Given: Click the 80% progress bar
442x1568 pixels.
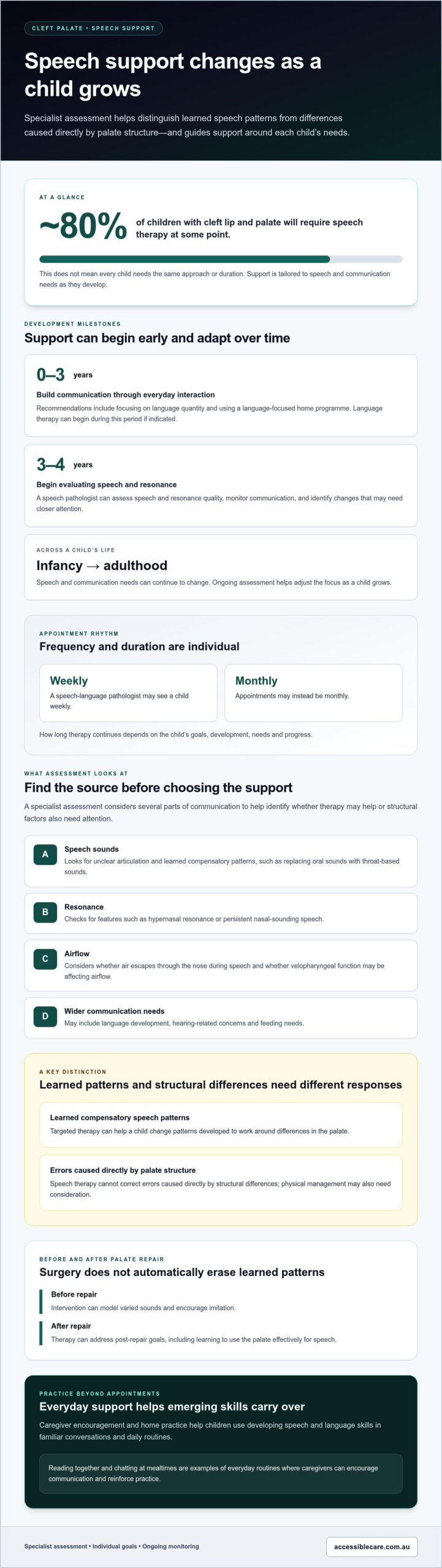Looking at the screenshot, I should tap(221, 259).
